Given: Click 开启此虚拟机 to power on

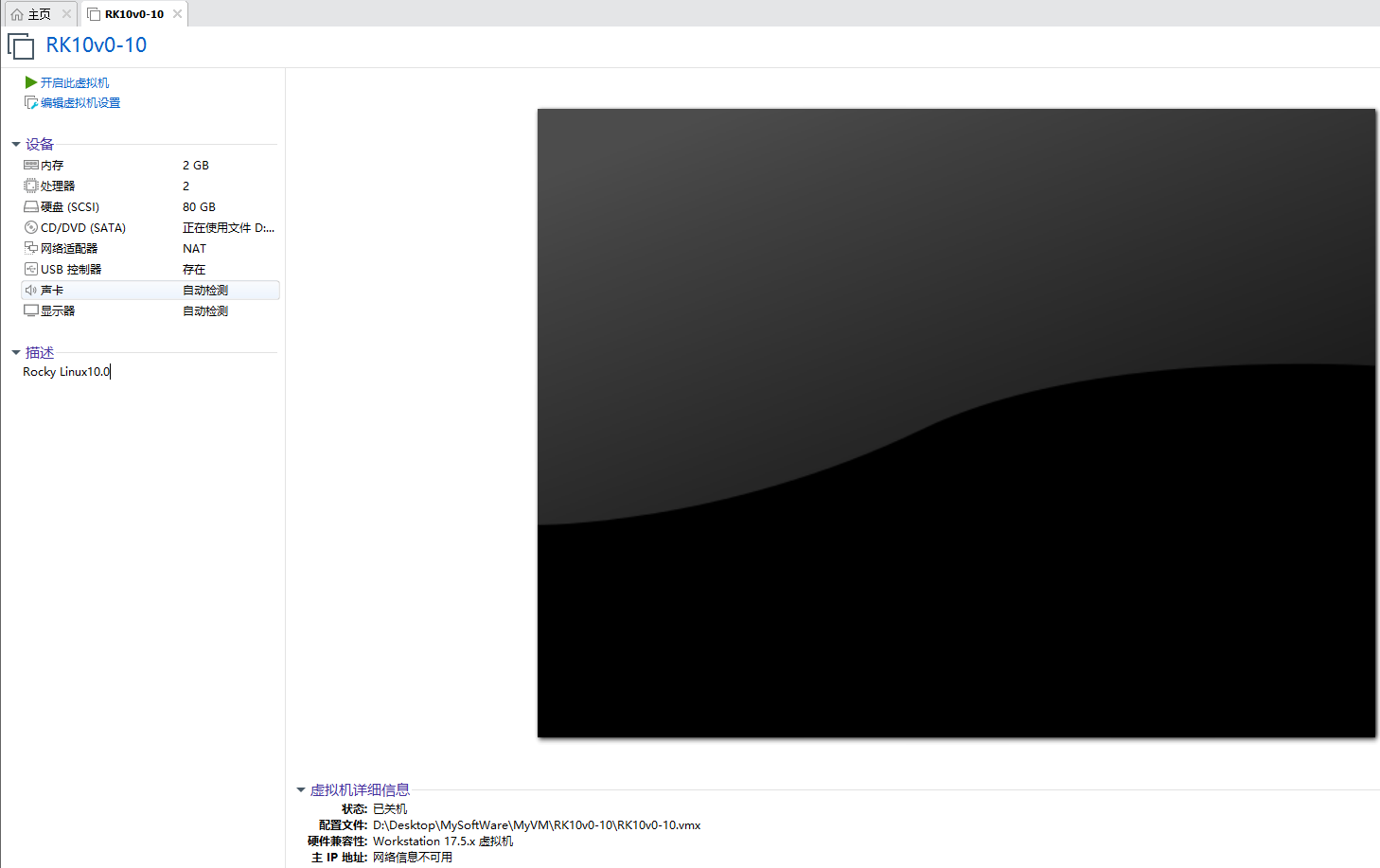Looking at the screenshot, I should (72, 82).
